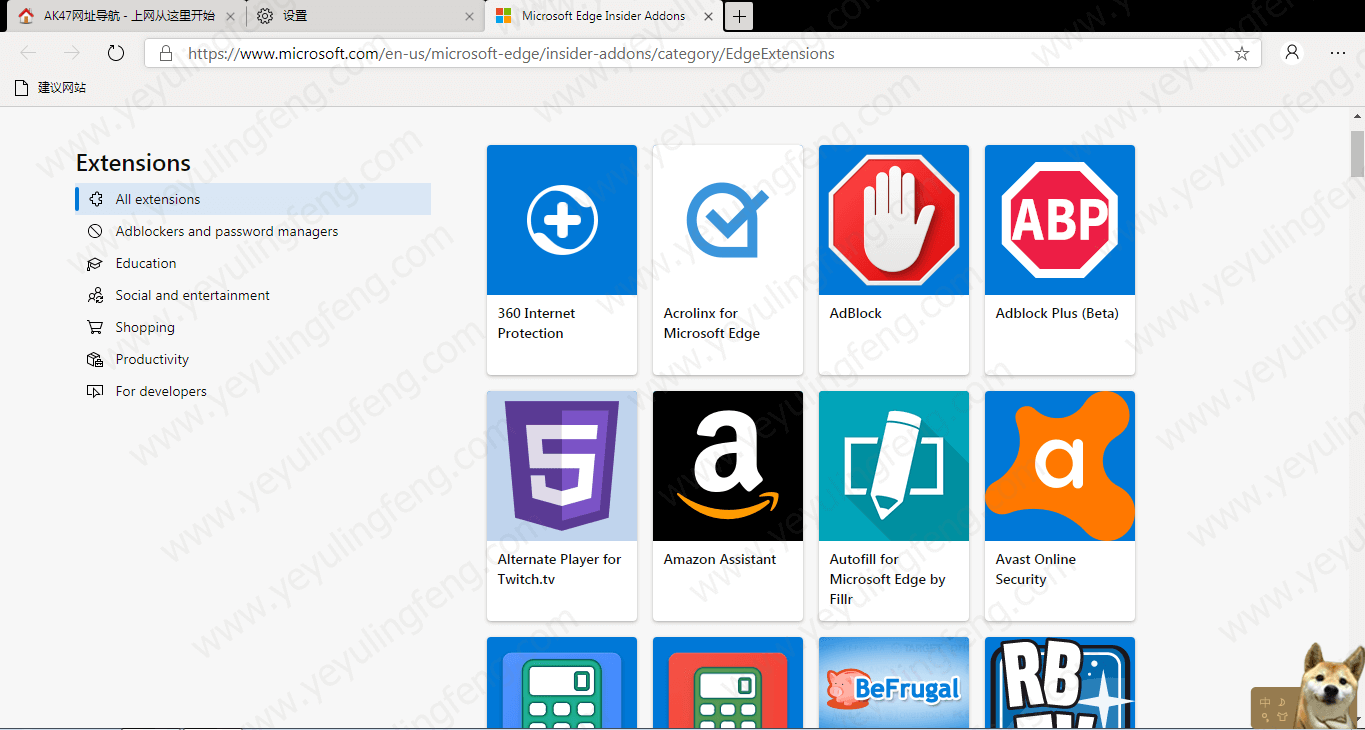The image size is (1365, 730).
Task: Close the 设置 tab
Action: pos(470,16)
